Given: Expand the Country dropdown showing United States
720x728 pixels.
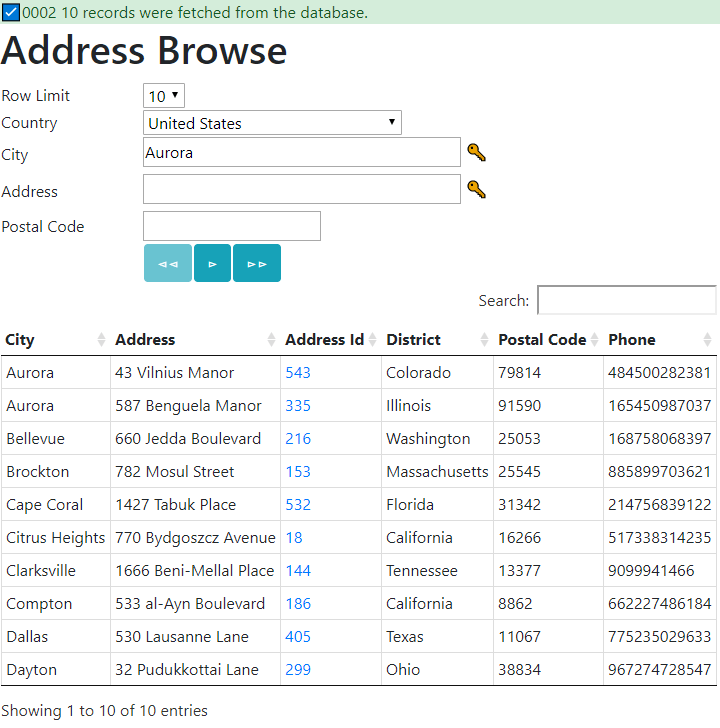Looking at the screenshot, I should pos(272,123).
